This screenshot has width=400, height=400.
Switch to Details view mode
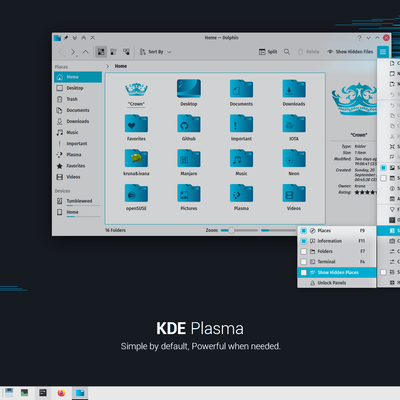click(x=126, y=52)
